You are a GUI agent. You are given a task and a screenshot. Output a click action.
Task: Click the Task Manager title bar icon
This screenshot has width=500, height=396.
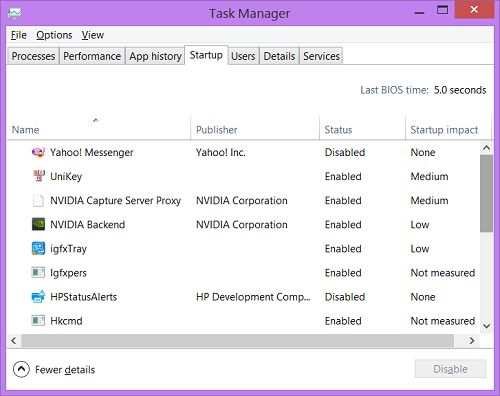click(x=14, y=13)
